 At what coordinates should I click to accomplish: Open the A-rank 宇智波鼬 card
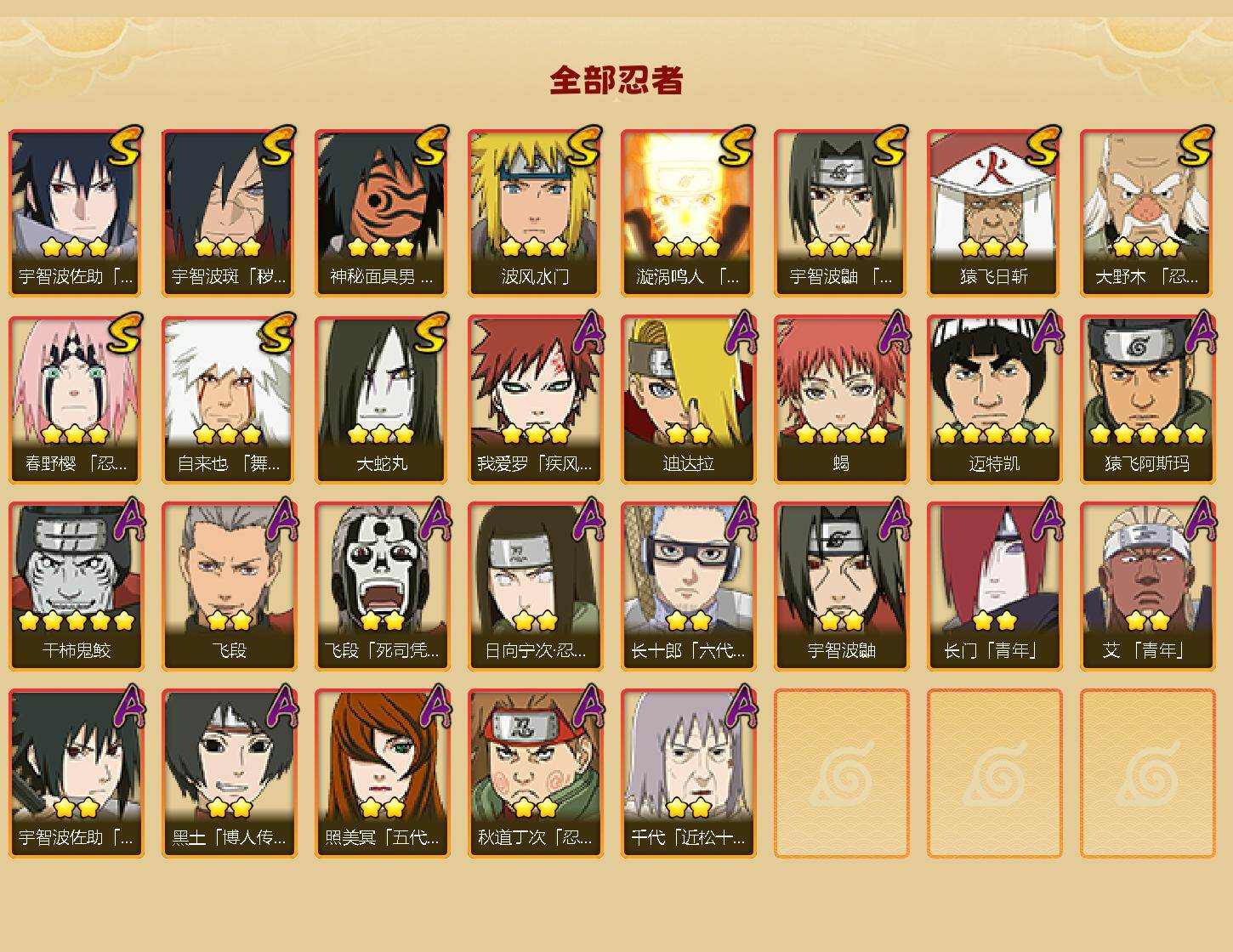(841, 586)
